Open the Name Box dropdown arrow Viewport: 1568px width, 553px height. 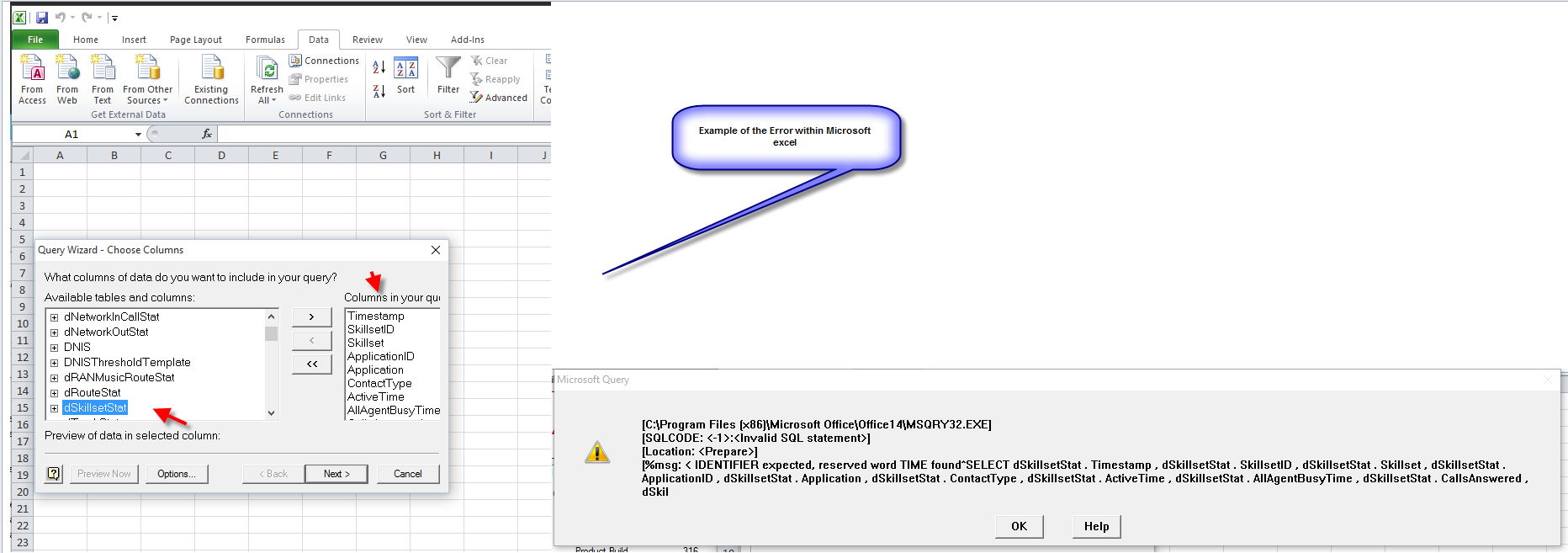click(x=138, y=134)
